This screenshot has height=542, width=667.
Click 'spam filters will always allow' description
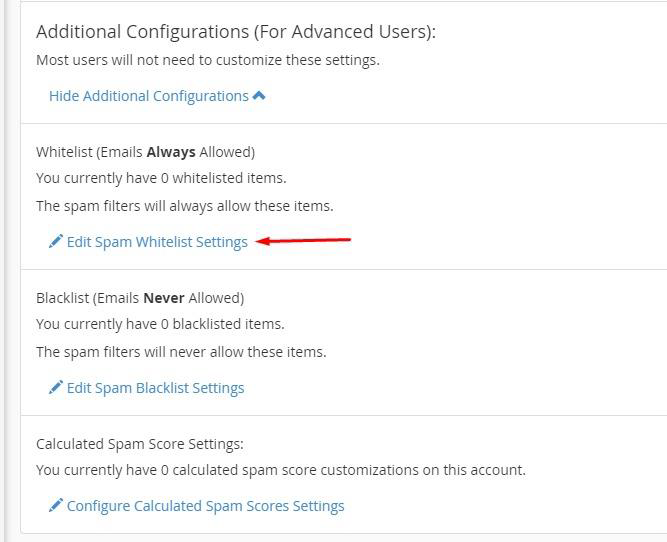[185, 206]
